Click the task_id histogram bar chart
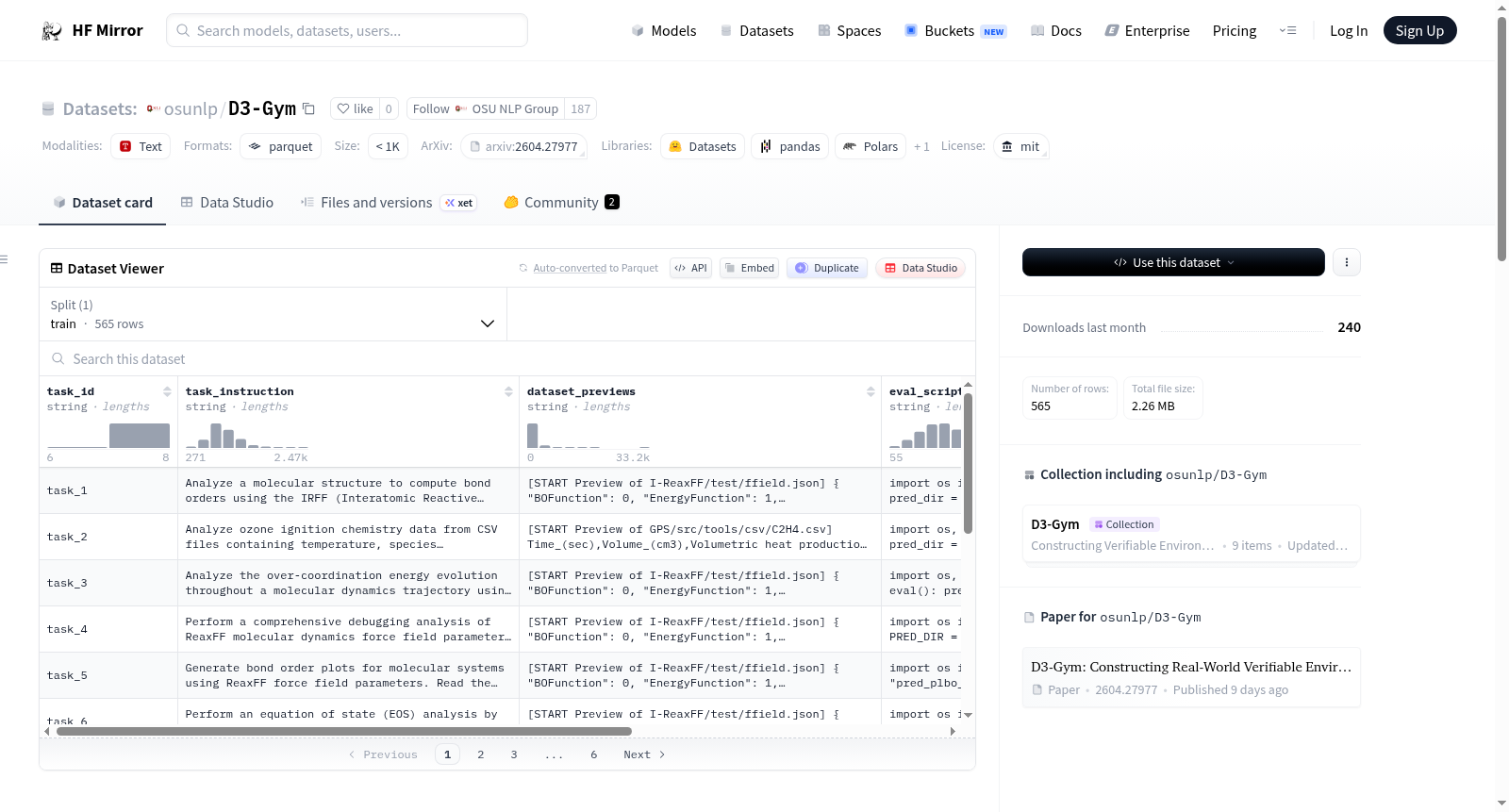The image size is (1509, 812). click(108, 435)
